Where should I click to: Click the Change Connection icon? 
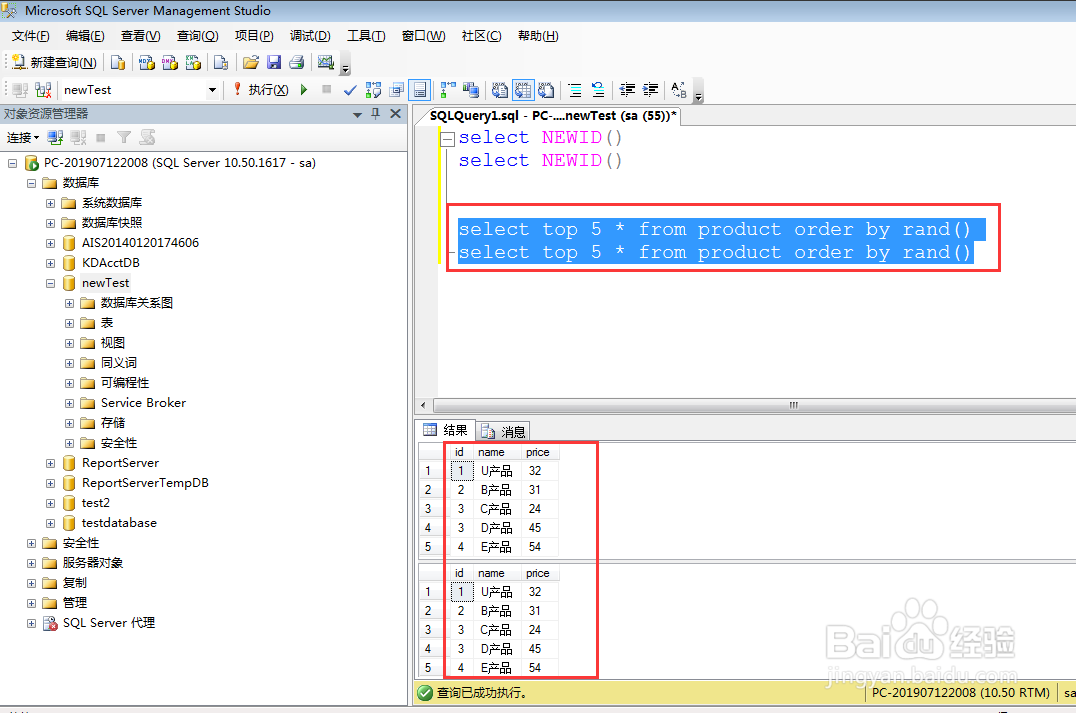(x=43, y=90)
